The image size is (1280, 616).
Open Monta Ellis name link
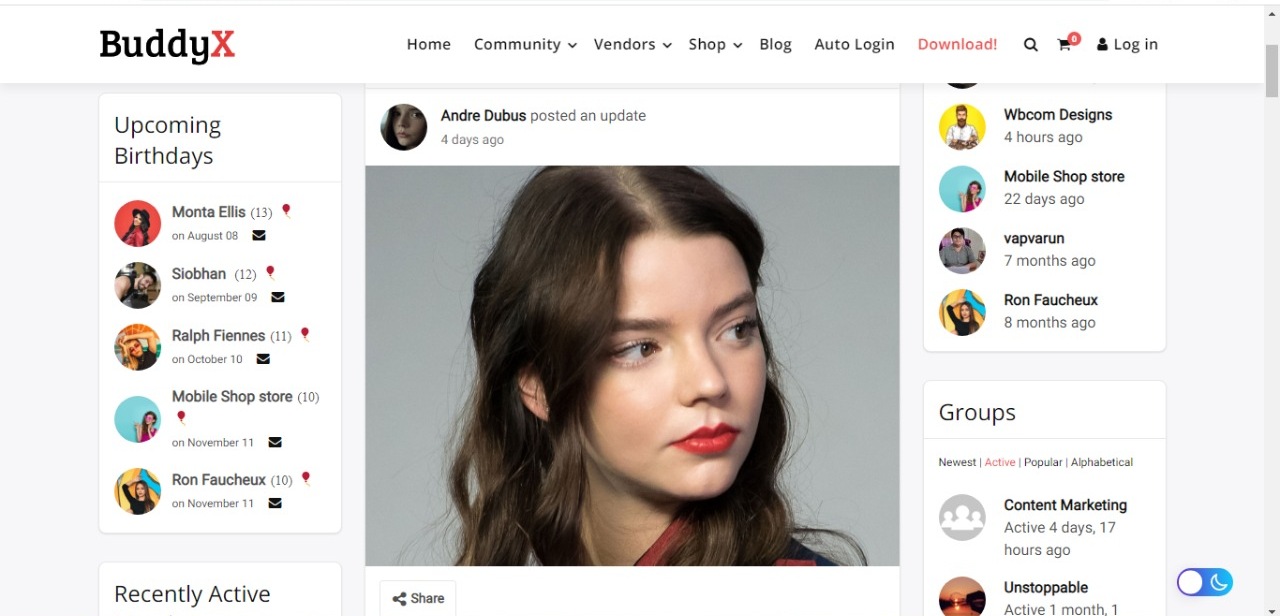tap(208, 212)
